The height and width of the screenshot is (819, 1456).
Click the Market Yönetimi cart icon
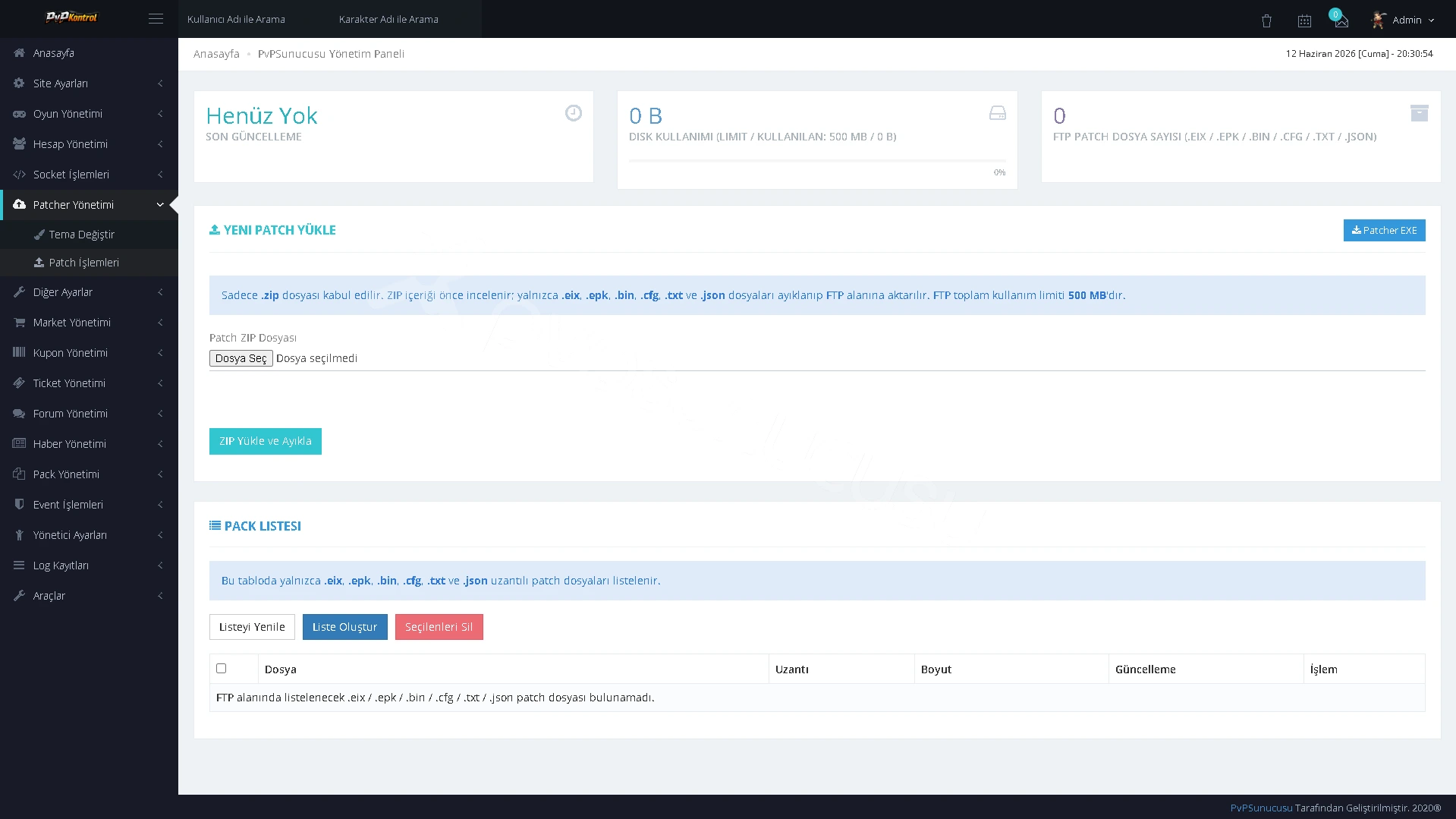coord(19,323)
